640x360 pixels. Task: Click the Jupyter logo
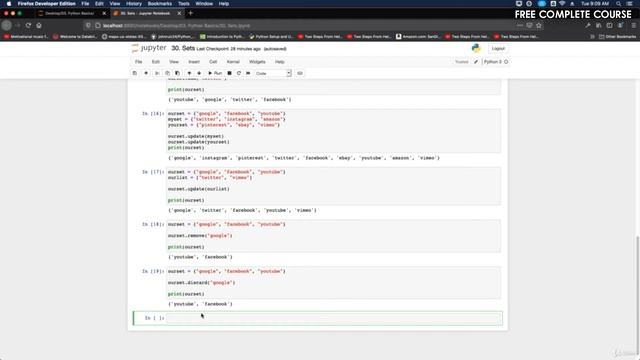tap(149, 48)
